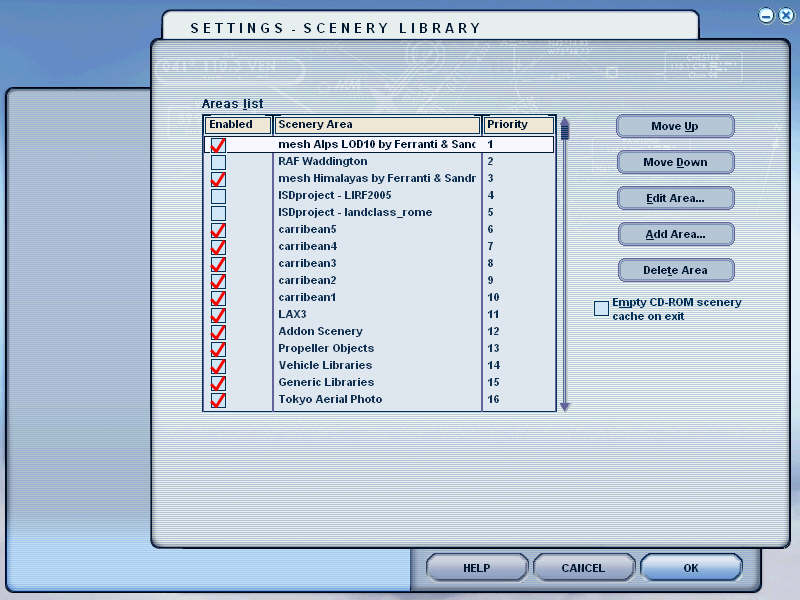Toggle Empty CD-ROM scenery cache on exit
The height and width of the screenshot is (600, 800).
point(601,308)
